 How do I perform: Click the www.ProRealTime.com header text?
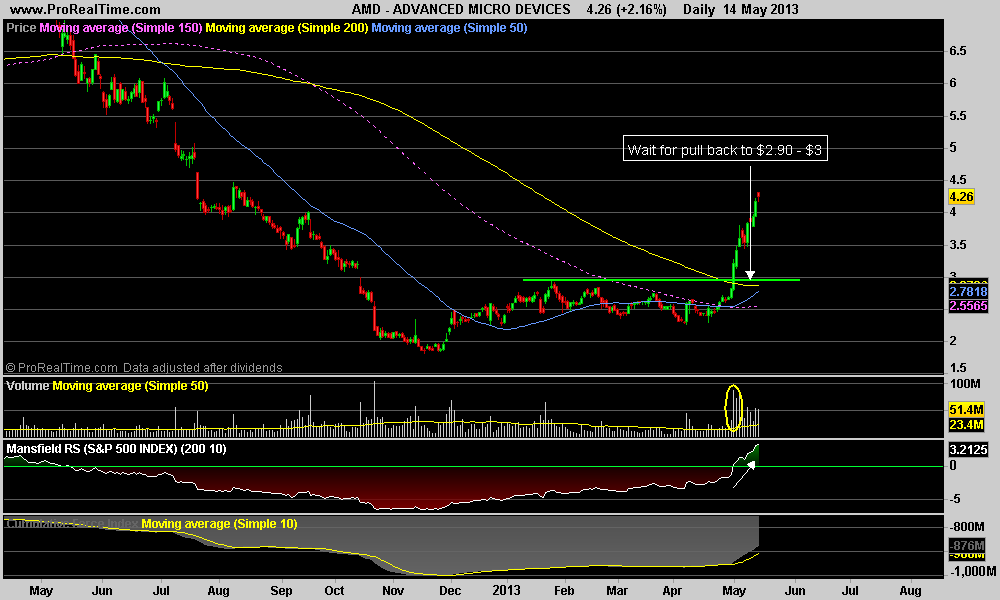coord(85,10)
